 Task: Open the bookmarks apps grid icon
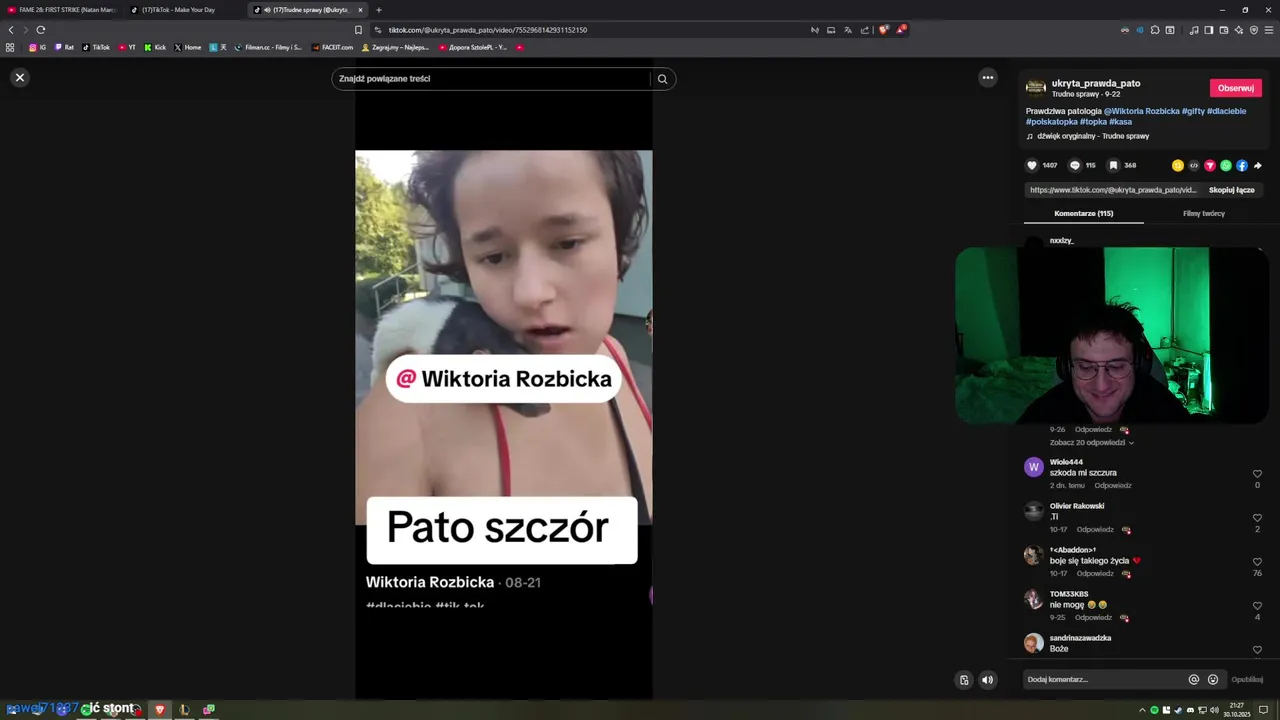[x=10, y=47]
